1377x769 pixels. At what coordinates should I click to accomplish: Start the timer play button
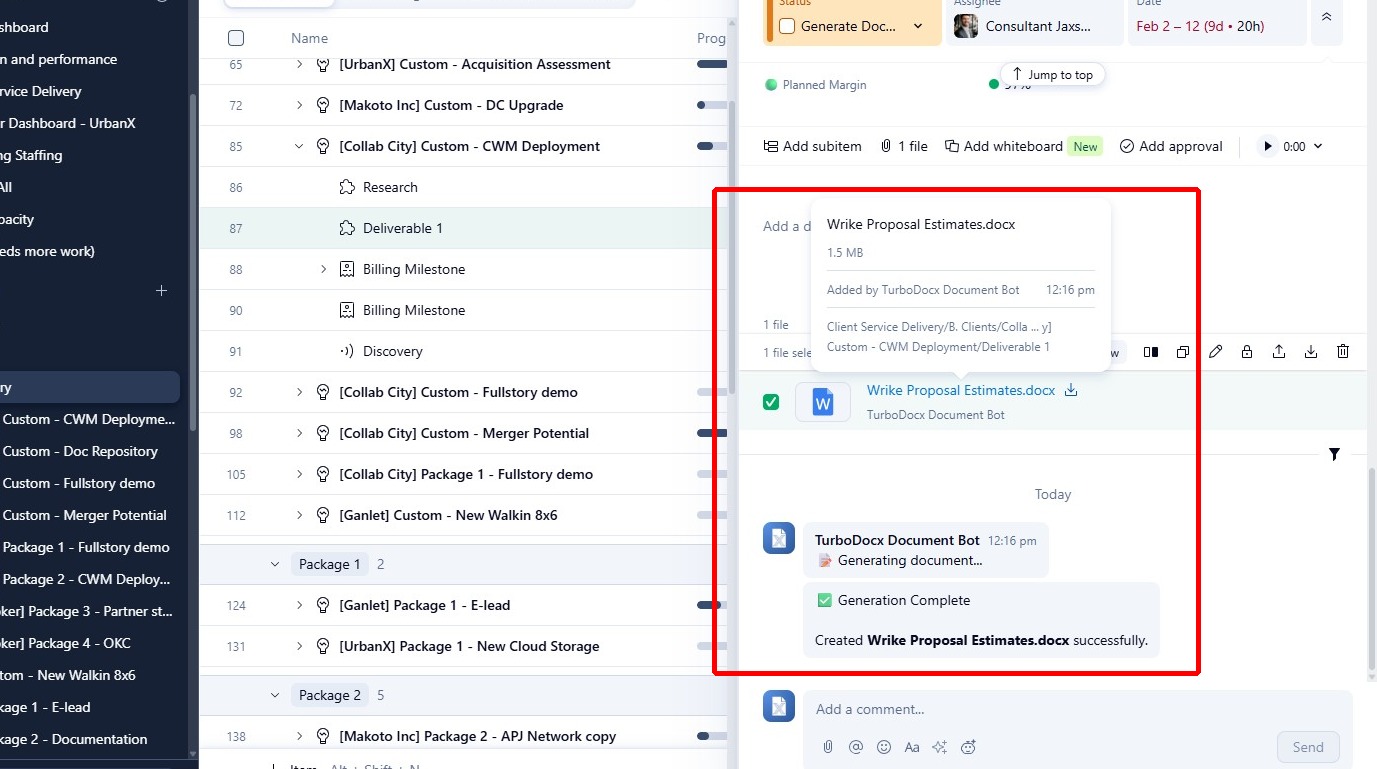(1268, 146)
